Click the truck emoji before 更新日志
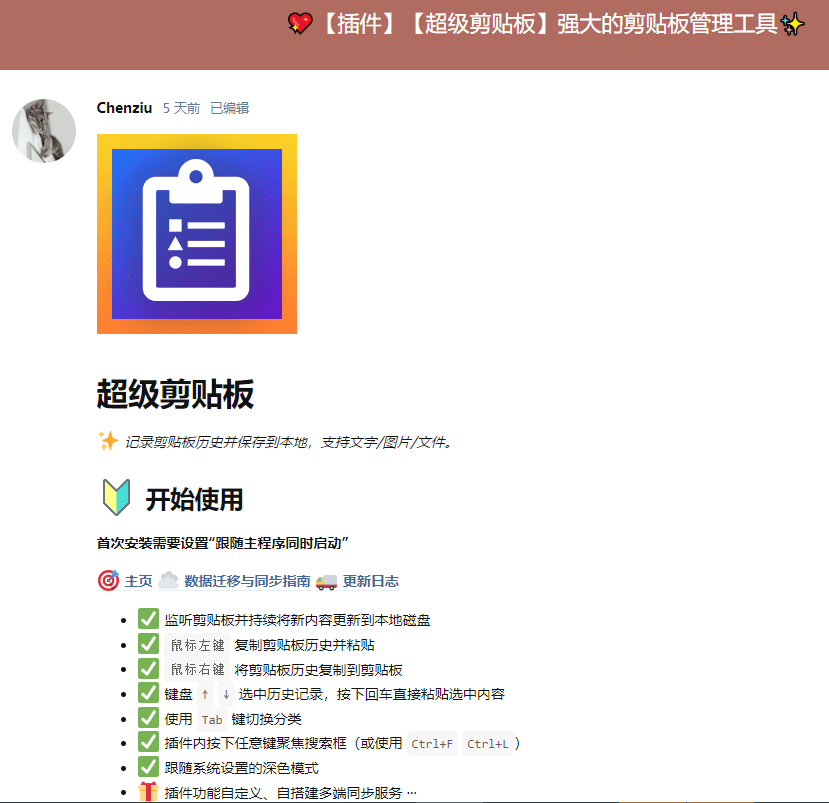 coord(326,582)
